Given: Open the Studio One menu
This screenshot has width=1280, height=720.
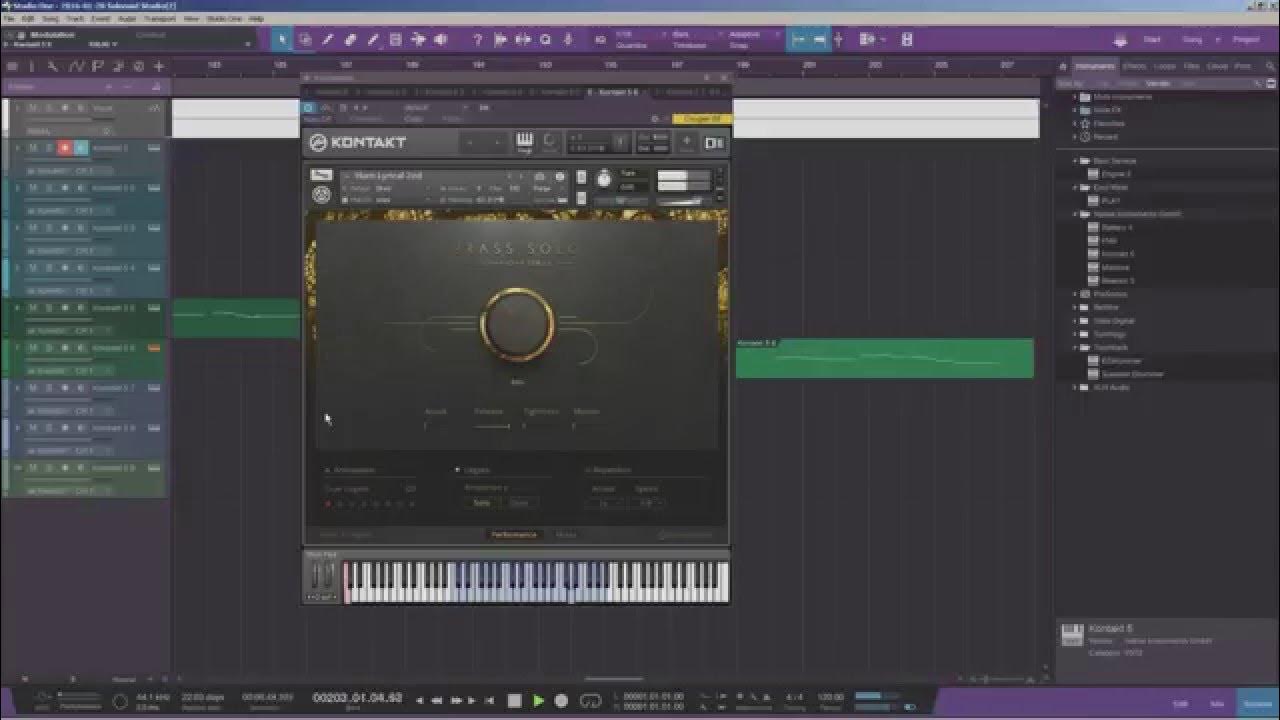Looking at the screenshot, I should [x=224, y=18].
